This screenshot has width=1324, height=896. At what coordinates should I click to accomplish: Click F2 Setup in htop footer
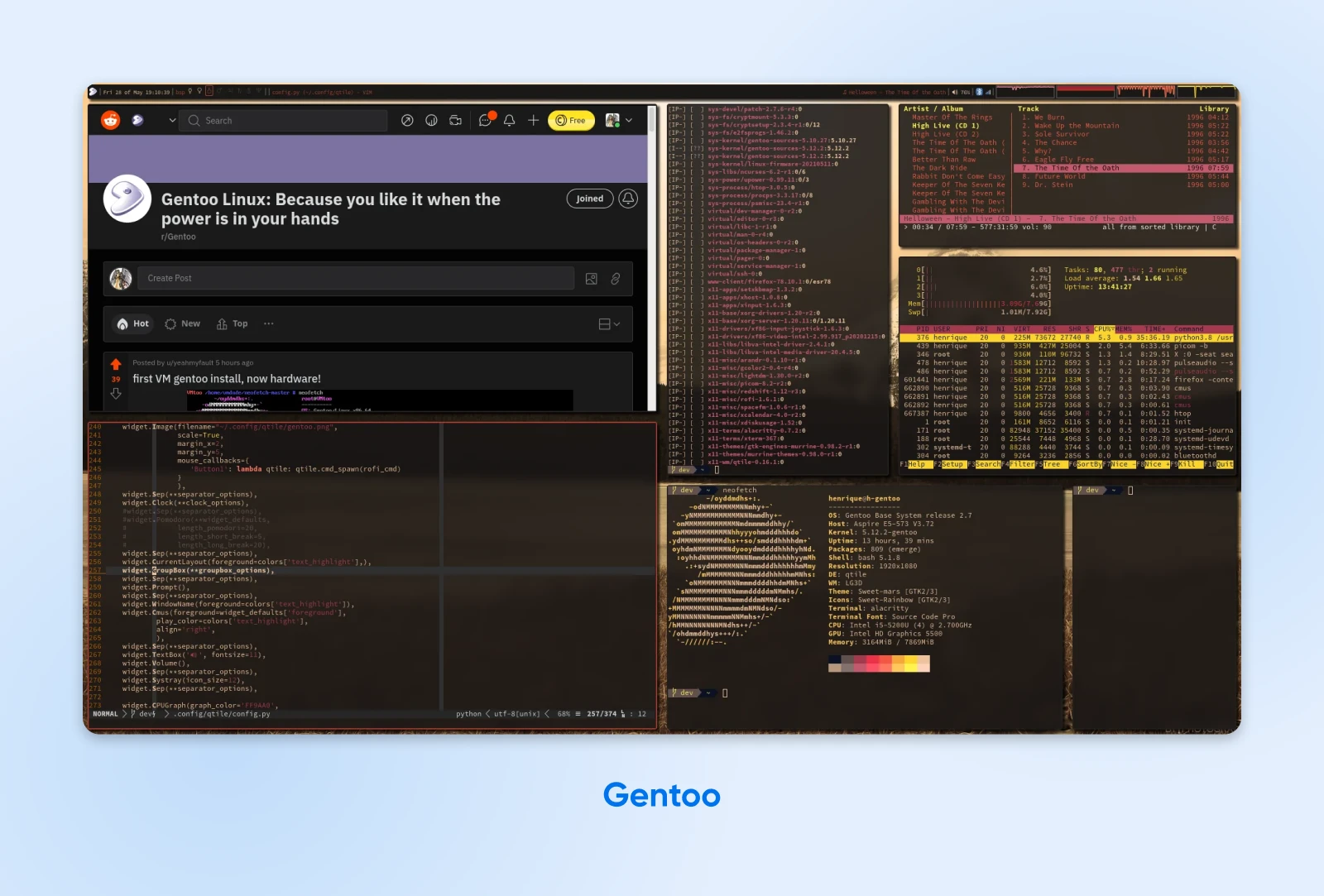click(x=949, y=464)
